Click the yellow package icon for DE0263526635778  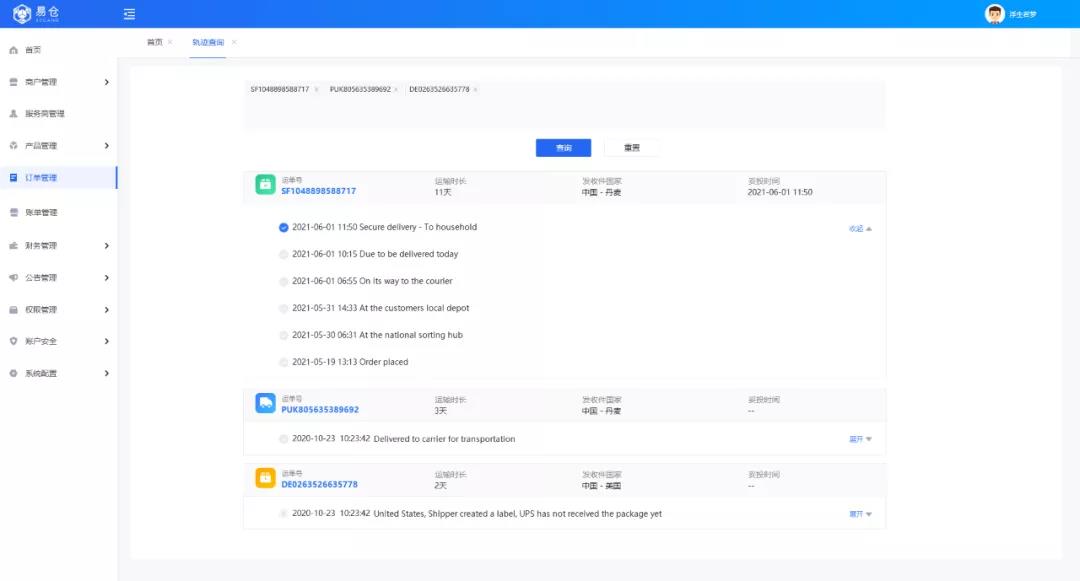pos(265,478)
